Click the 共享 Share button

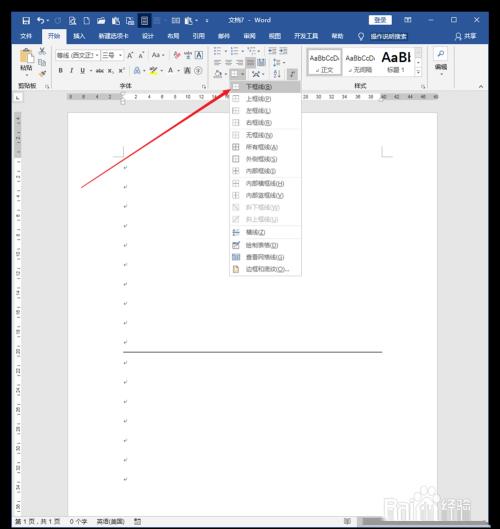click(x=466, y=36)
